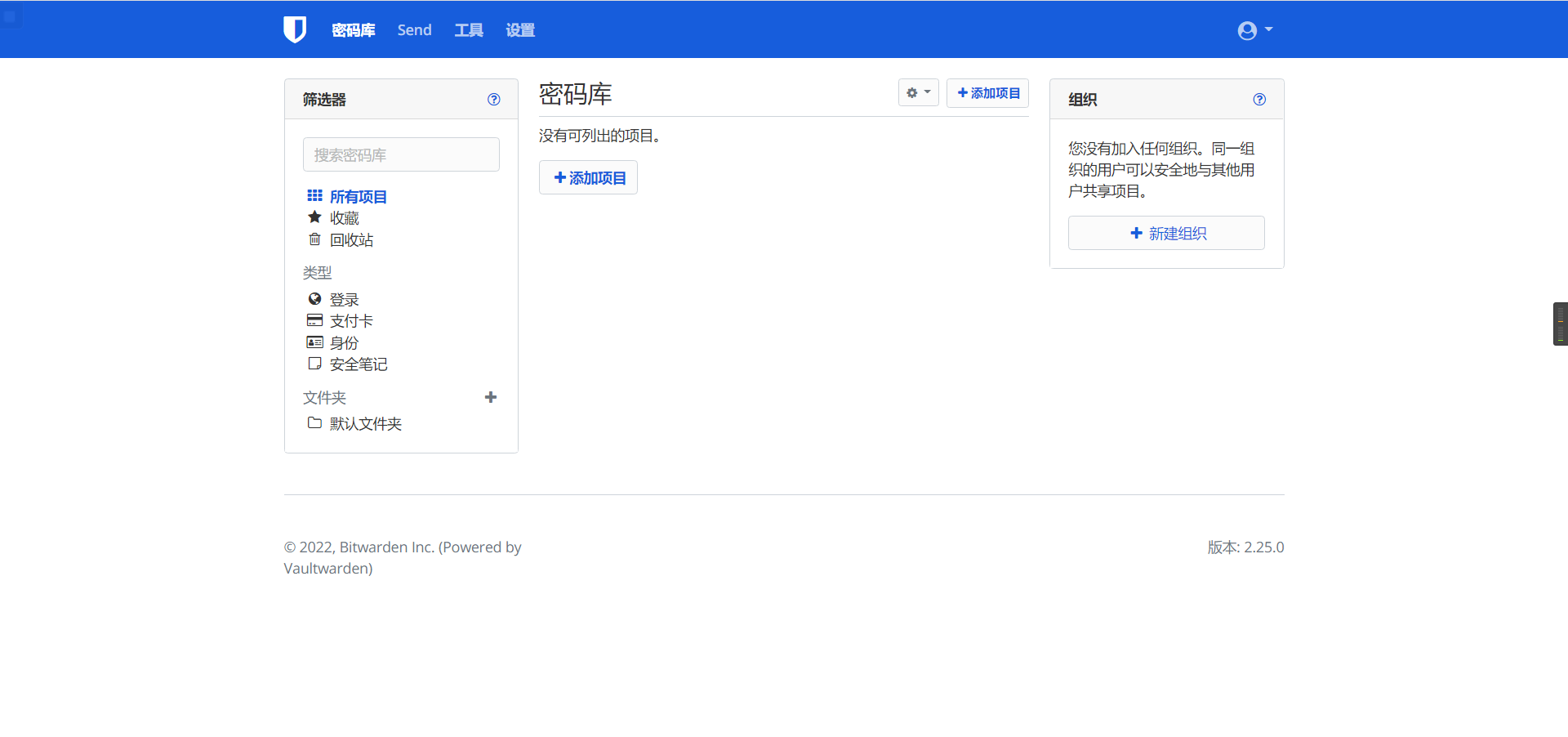Filter by 安全笔记 secure note type

click(358, 364)
